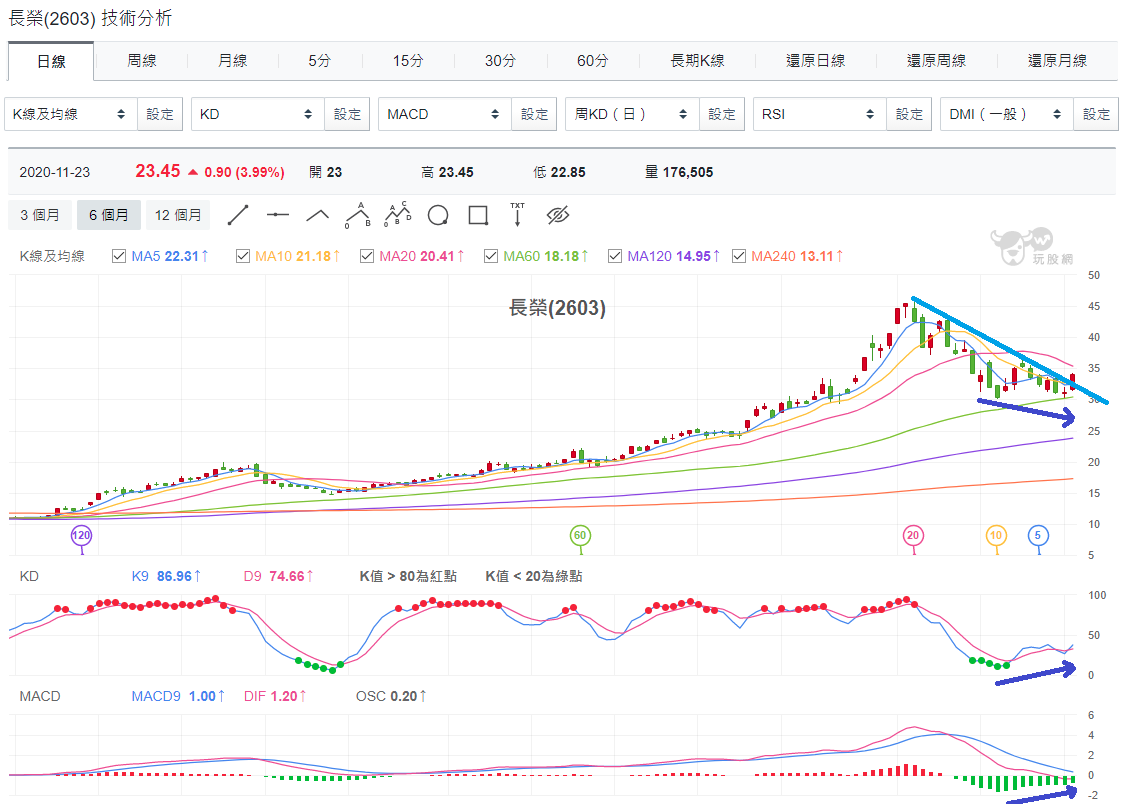1130x804 pixels.
Task: Toggle the MA60 moving average checkbox
Action: [x=491, y=256]
